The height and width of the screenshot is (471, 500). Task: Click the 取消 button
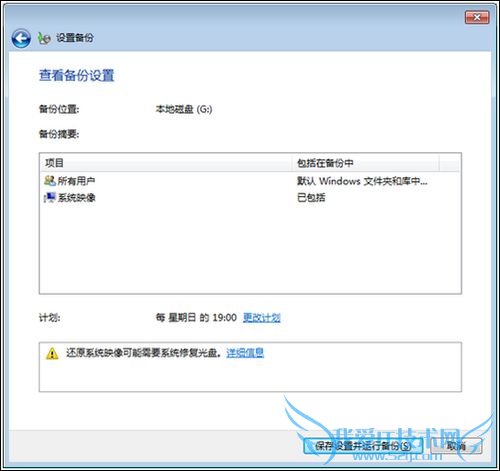click(456, 446)
